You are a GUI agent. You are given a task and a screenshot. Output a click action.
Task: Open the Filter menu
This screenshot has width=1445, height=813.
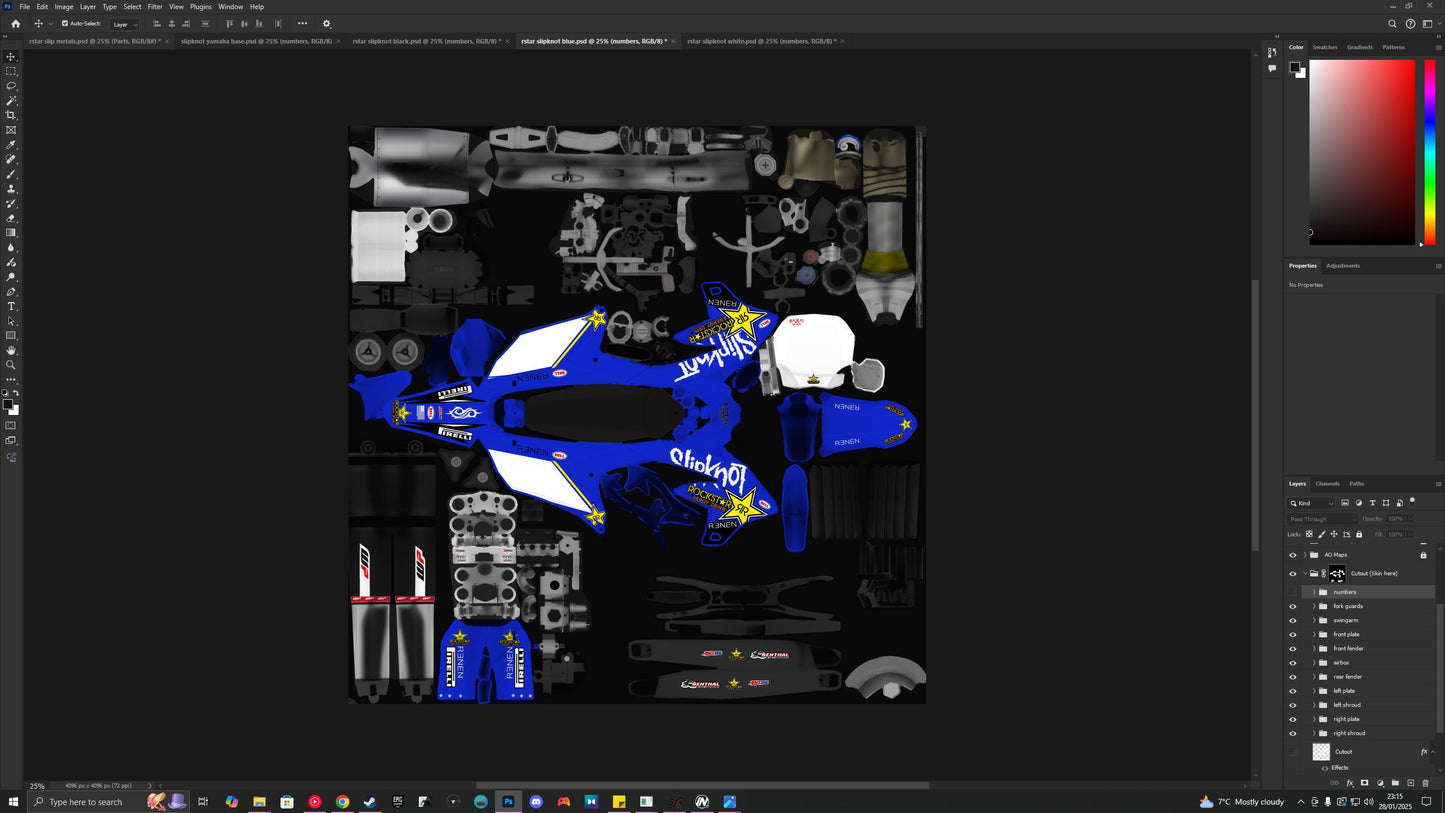155,6
